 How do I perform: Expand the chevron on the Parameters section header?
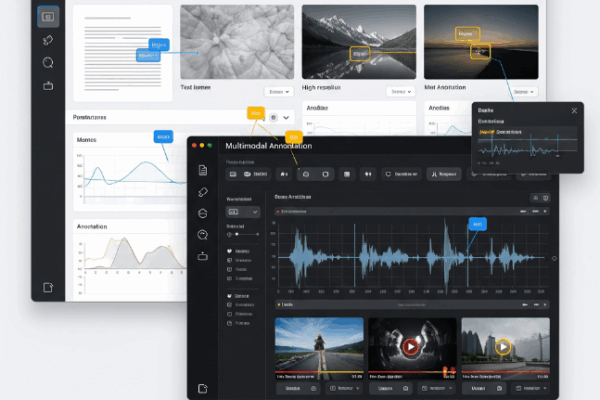point(287,117)
